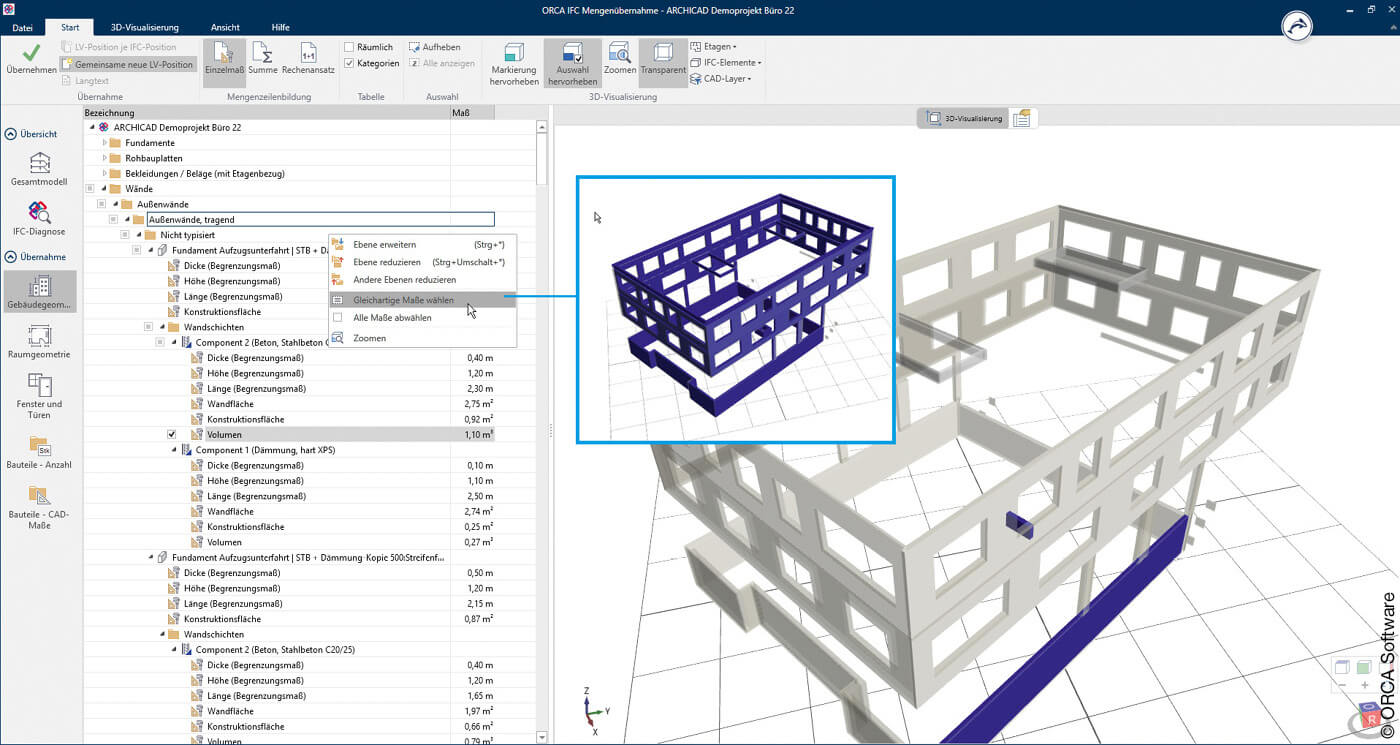The image size is (1400, 745).
Task: Click the 'Außenwände, tragend' name field
Action: click(320, 219)
